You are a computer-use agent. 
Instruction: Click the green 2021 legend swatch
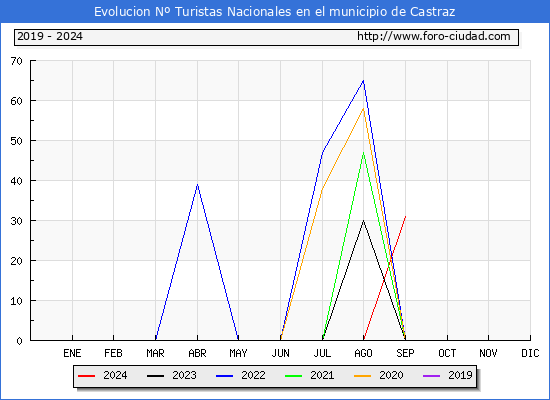pos(294,376)
